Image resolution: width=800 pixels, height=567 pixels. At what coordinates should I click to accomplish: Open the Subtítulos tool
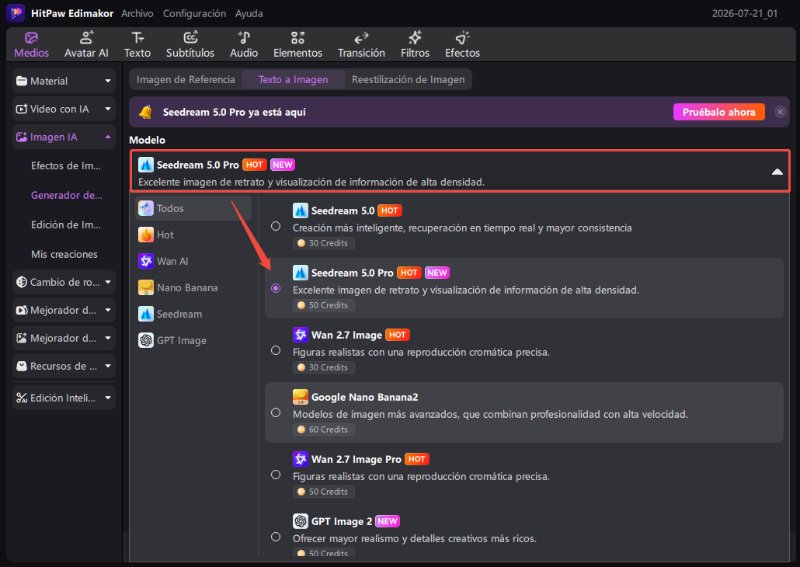[x=190, y=45]
